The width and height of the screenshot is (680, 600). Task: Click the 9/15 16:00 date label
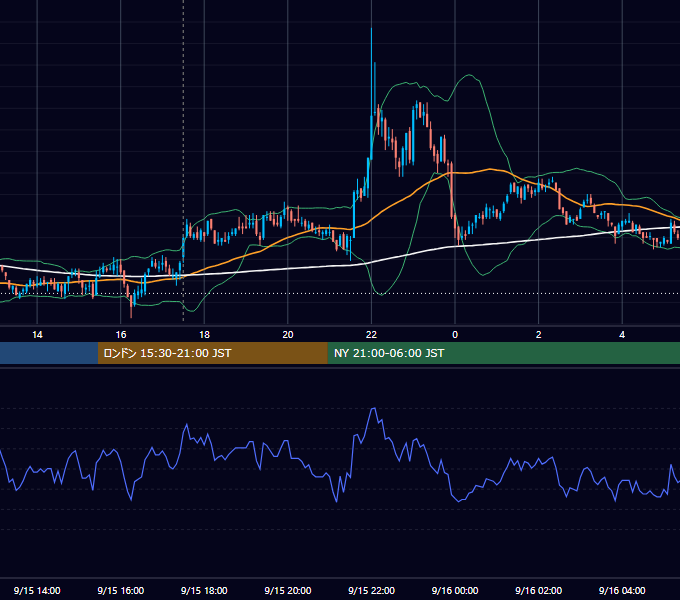[x=121, y=590]
